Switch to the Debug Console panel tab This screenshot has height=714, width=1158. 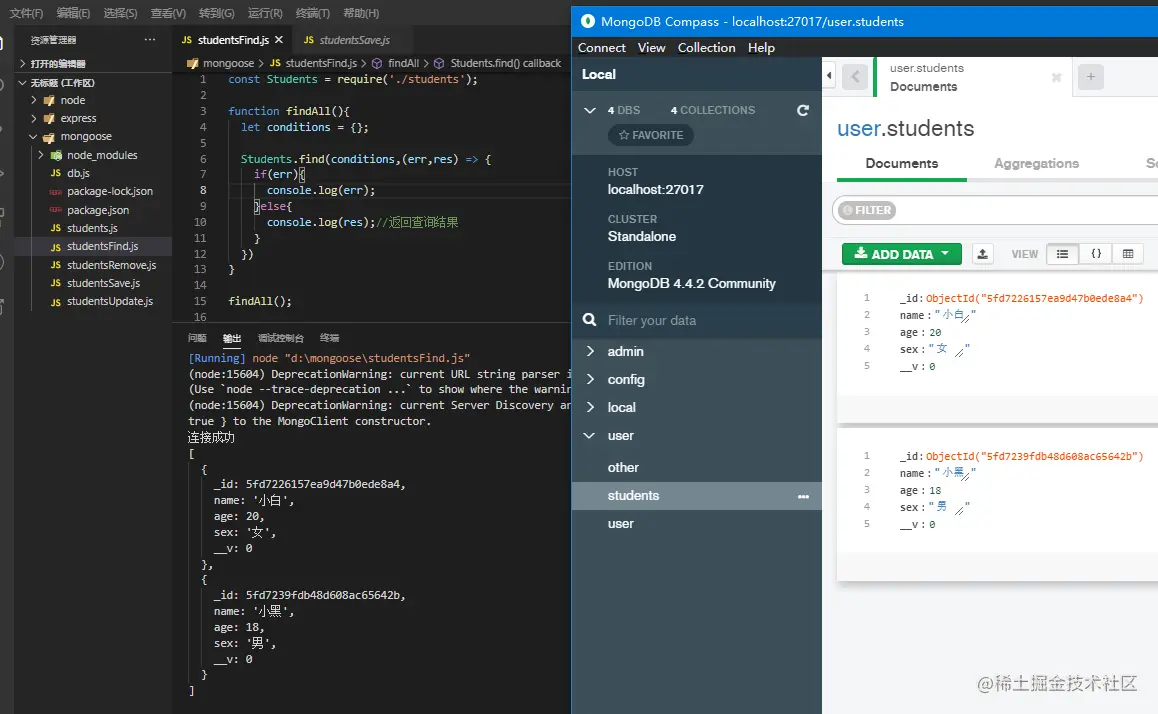tap(281, 338)
